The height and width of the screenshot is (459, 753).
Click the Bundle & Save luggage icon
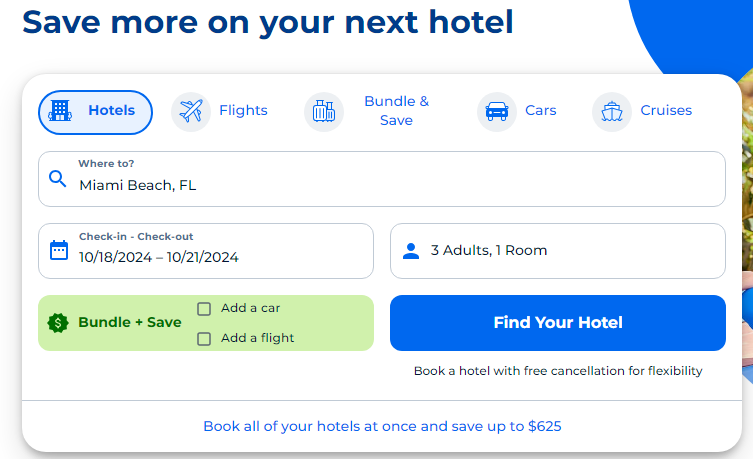point(324,111)
